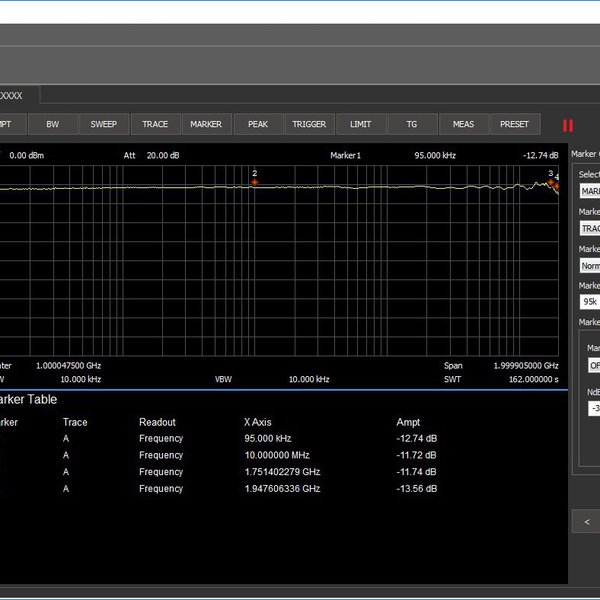Open the BW settings
This screenshot has height=600, width=600.
click(x=53, y=124)
